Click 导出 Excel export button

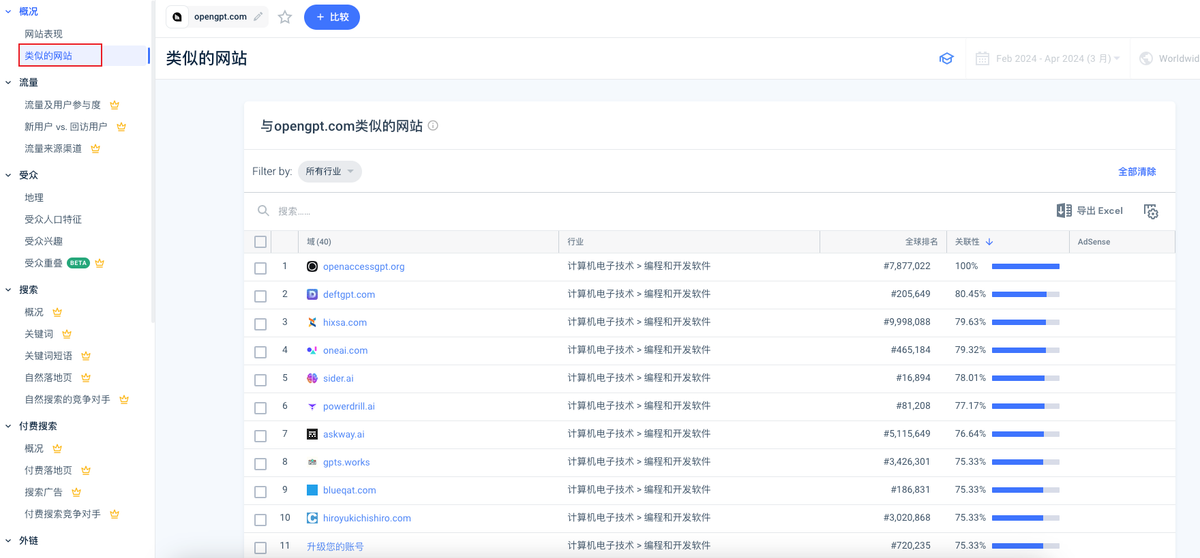(1090, 211)
